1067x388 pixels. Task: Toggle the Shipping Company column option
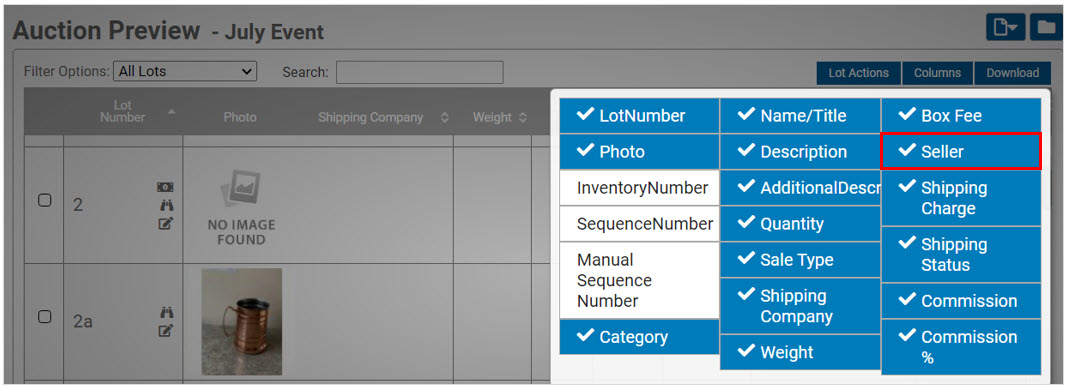800,306
